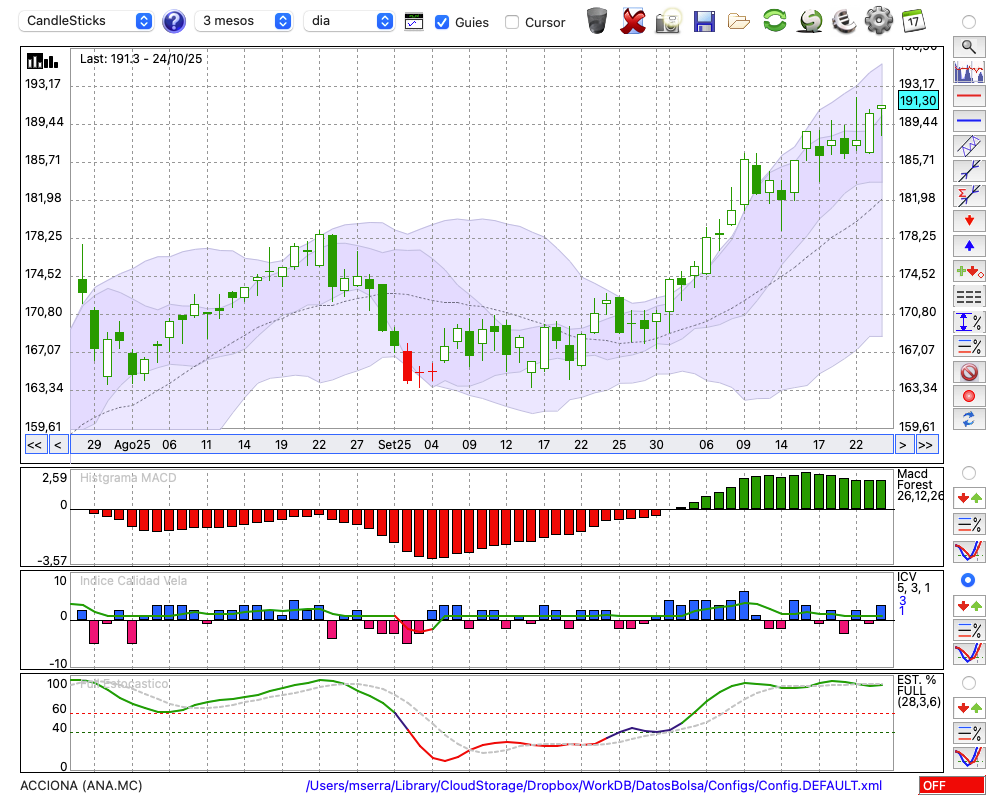Uncheck the Guies checkbox
Viewport: 1000px width, 800px height.
[441, 22]
